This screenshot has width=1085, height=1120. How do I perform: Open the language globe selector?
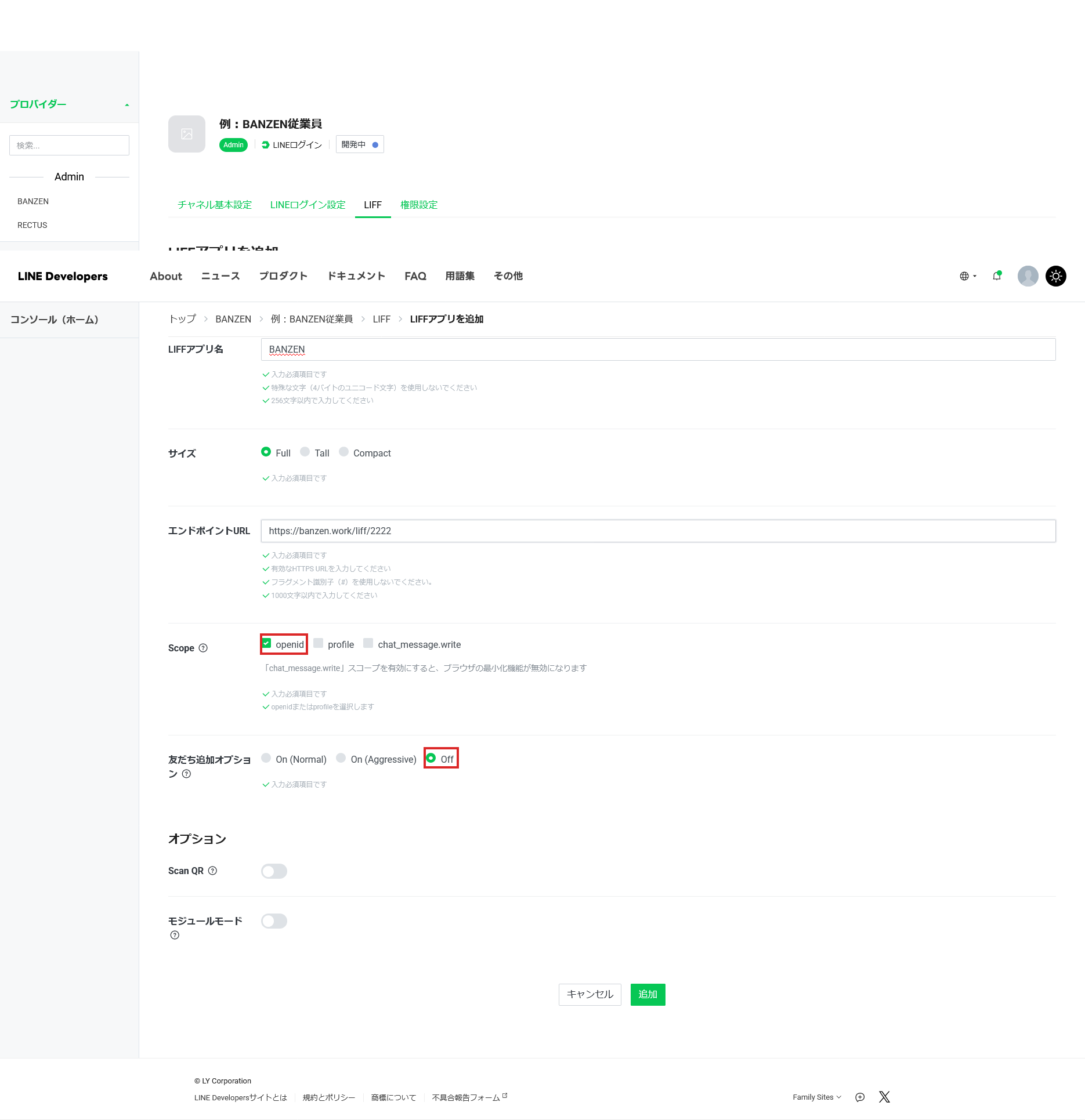(968, 276)
